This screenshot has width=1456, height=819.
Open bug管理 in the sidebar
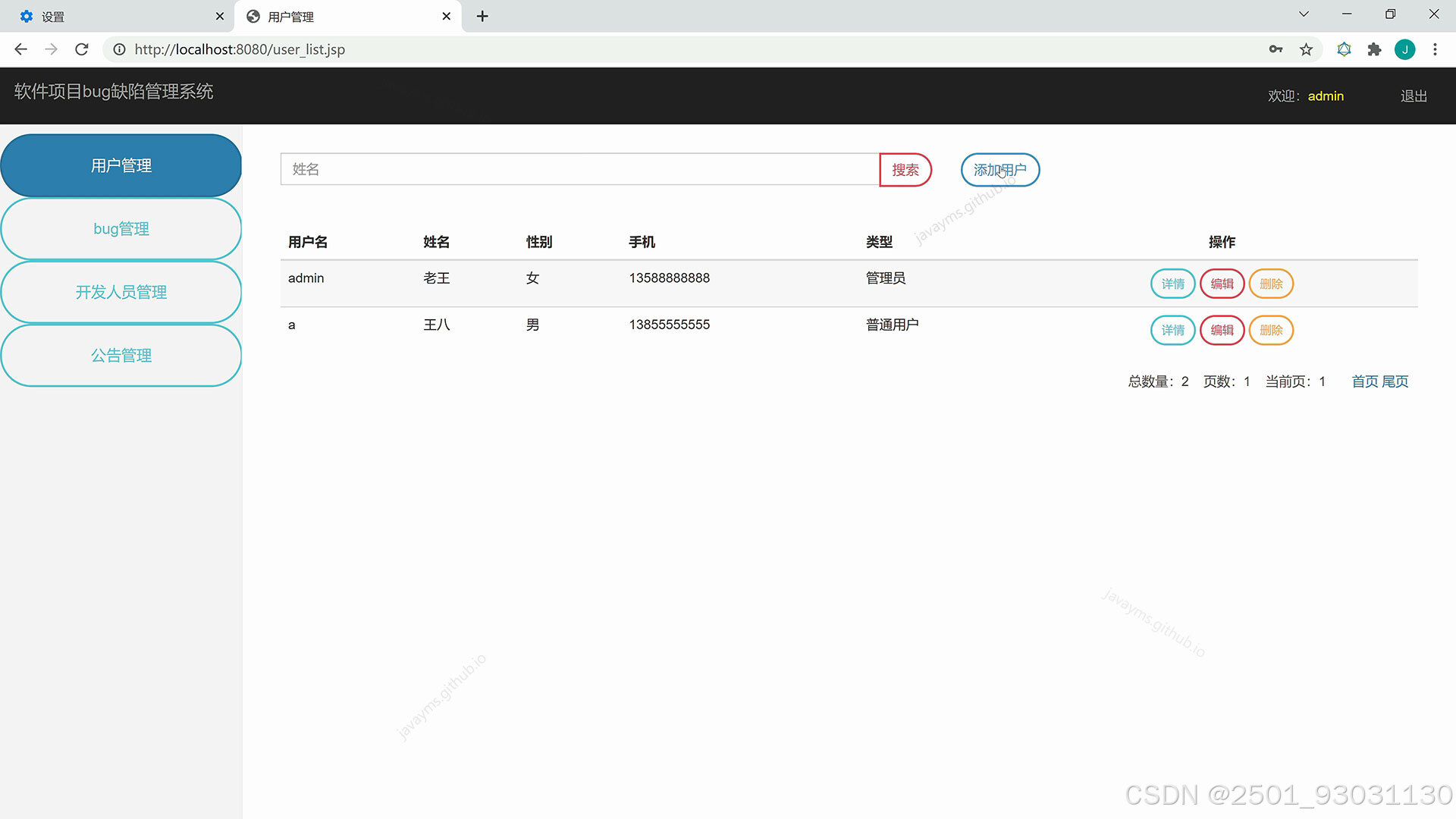(x=121, y=229)
